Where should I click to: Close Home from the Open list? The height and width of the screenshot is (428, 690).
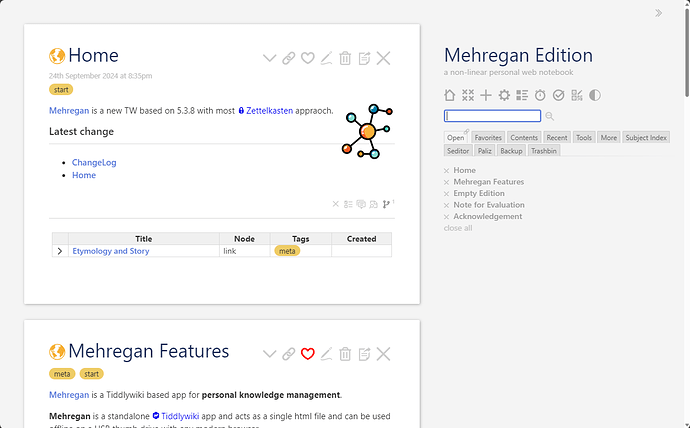447,171
